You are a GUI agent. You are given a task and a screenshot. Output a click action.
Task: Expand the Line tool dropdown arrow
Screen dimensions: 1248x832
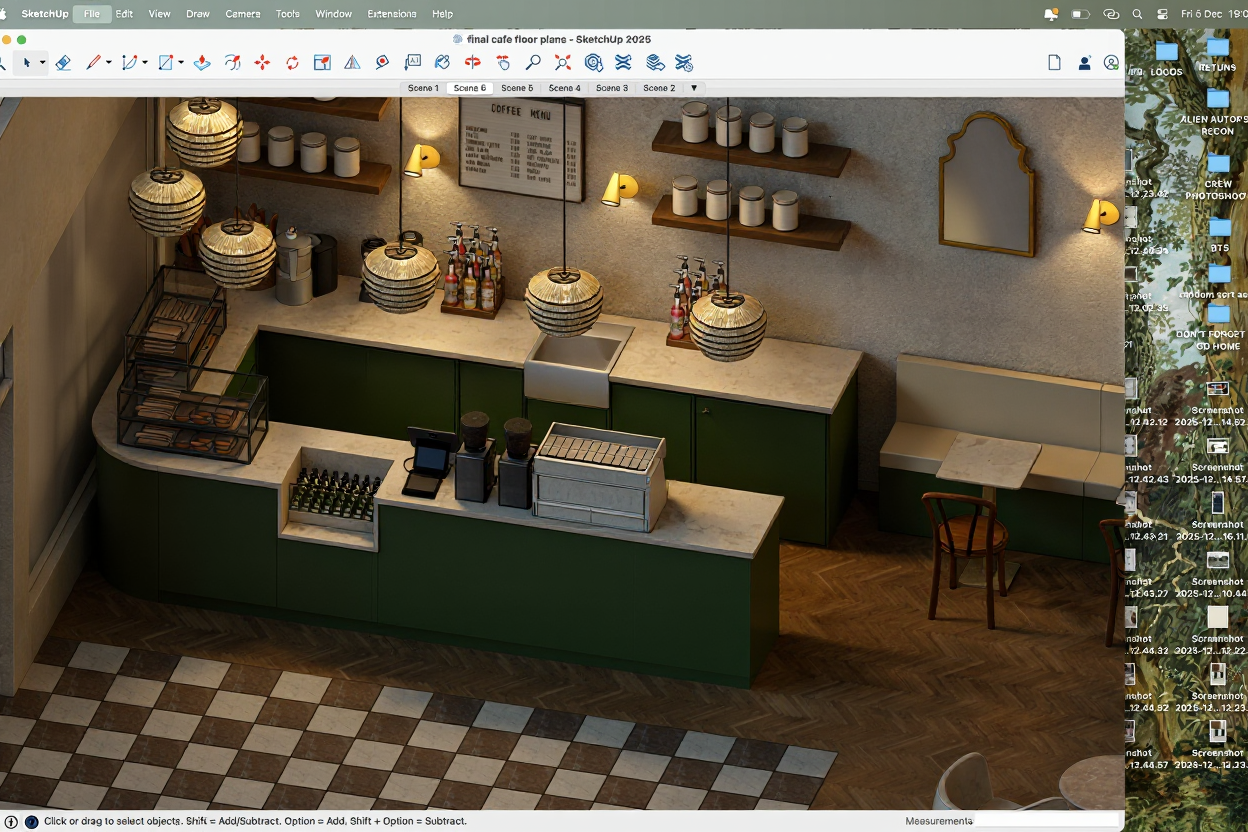tap(108, 63)
